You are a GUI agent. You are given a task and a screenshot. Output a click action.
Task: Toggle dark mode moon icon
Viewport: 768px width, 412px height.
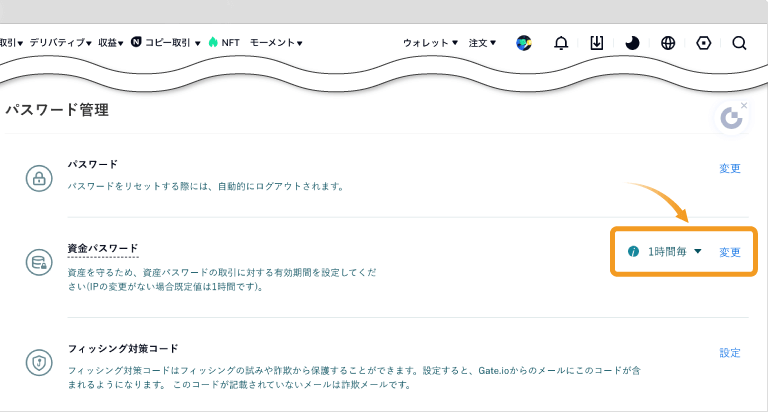coord(632,43)
